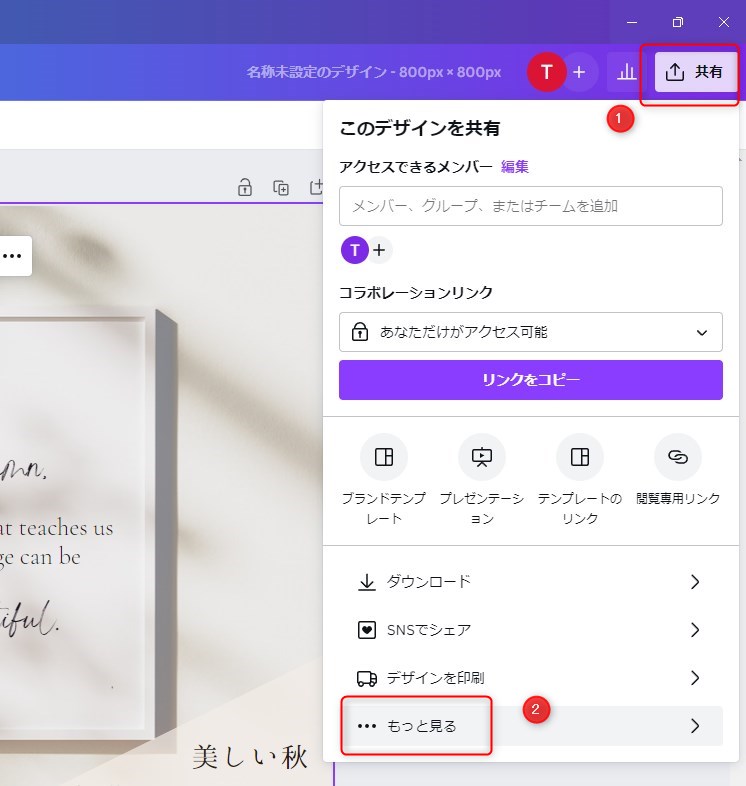Open the three-dot menu on the canvas

click(12, 256)
